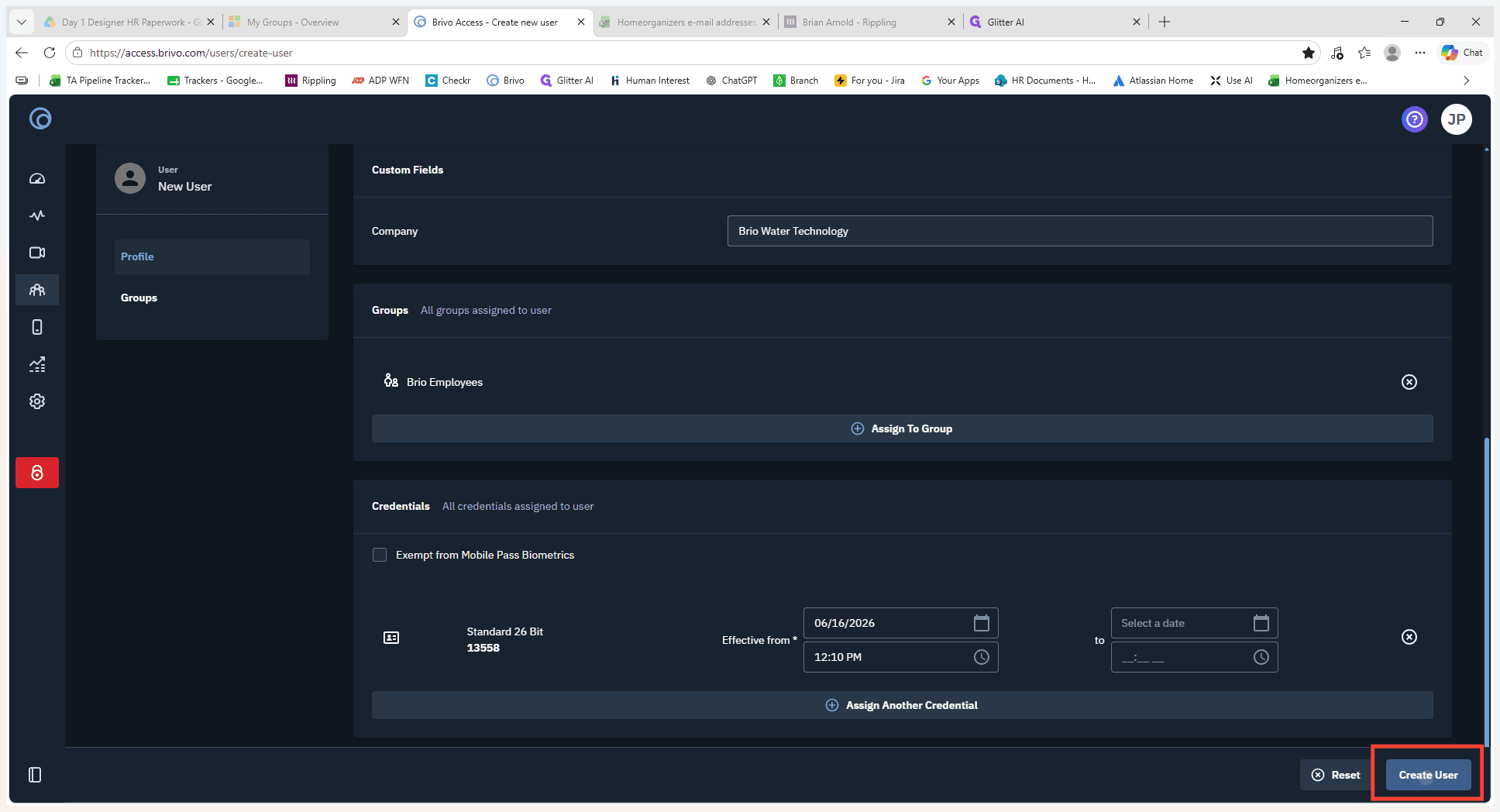This screenshot has height=812, width=1500.
Task: Click the Assign To Group button
Action: tap(903, 428)
